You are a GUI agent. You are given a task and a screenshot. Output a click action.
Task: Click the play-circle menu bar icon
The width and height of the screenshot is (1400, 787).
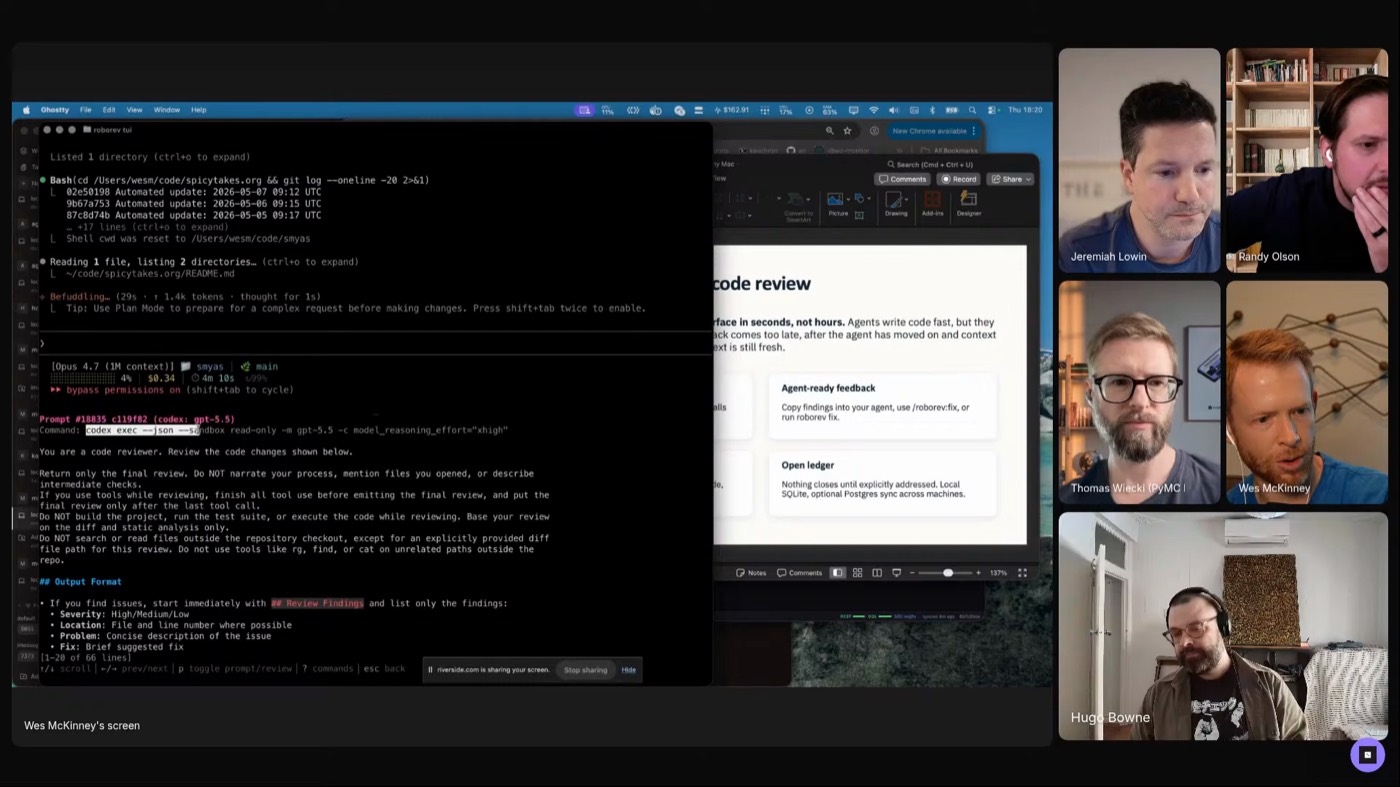pyautogui.click(x=809, y=110)
